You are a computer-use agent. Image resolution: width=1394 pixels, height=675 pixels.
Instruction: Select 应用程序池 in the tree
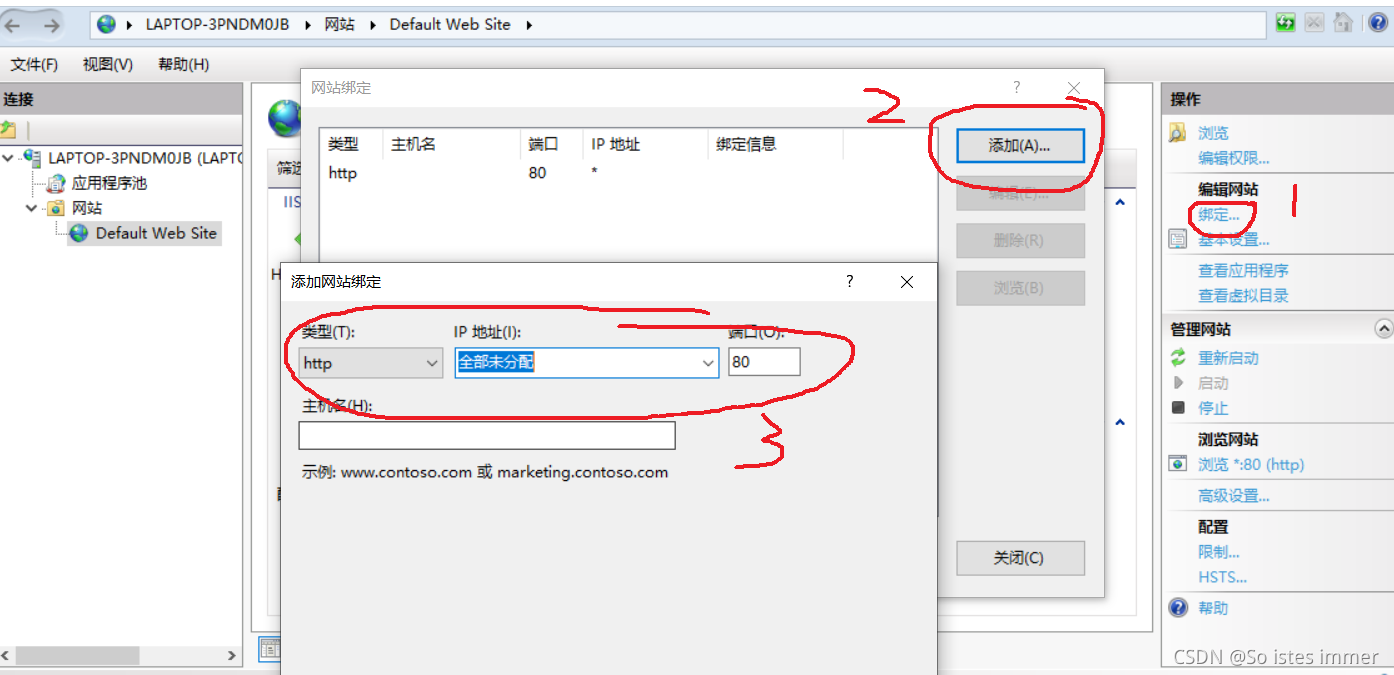109,183
